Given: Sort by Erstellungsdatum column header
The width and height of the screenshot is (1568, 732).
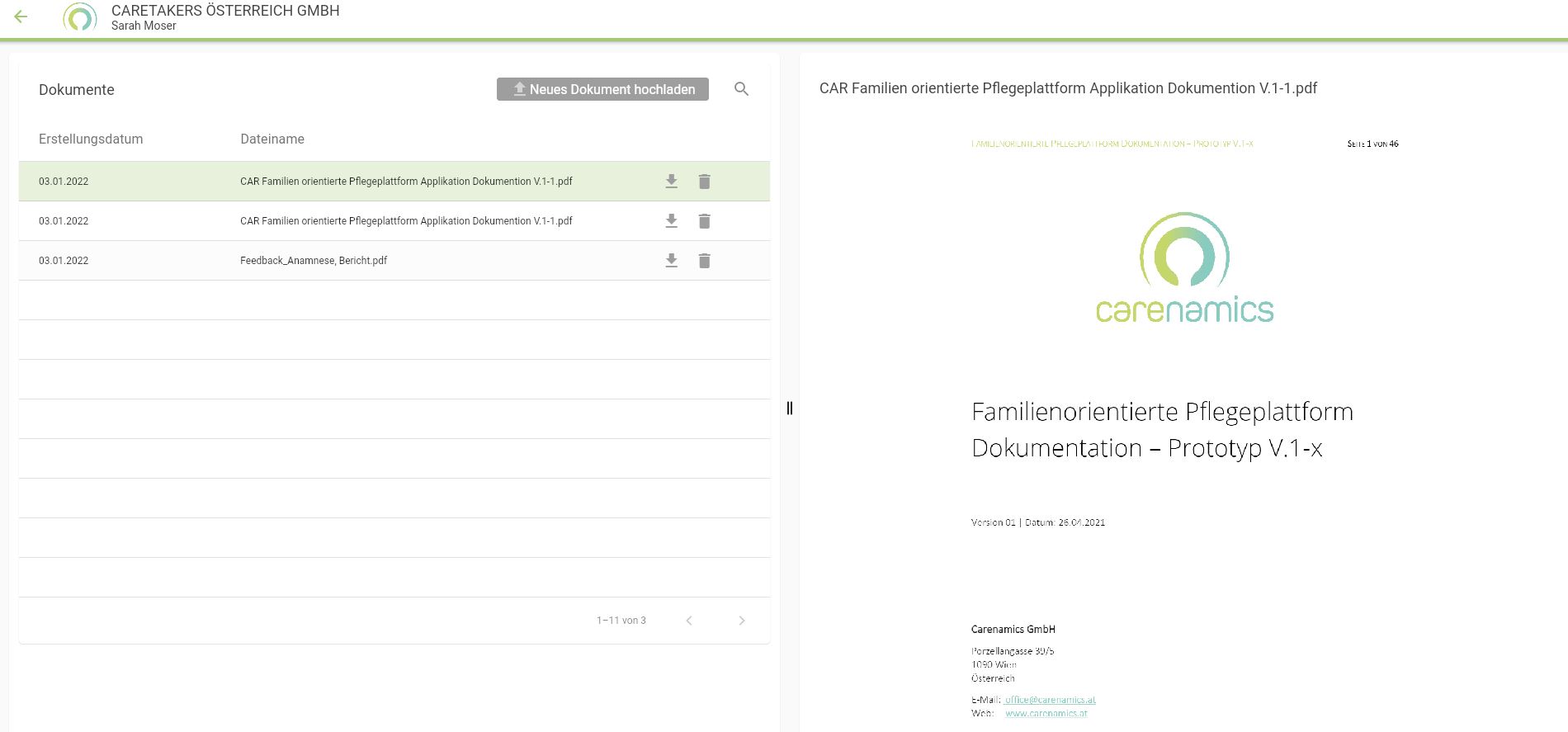Looking at the screenshot, I should point(91,139).
